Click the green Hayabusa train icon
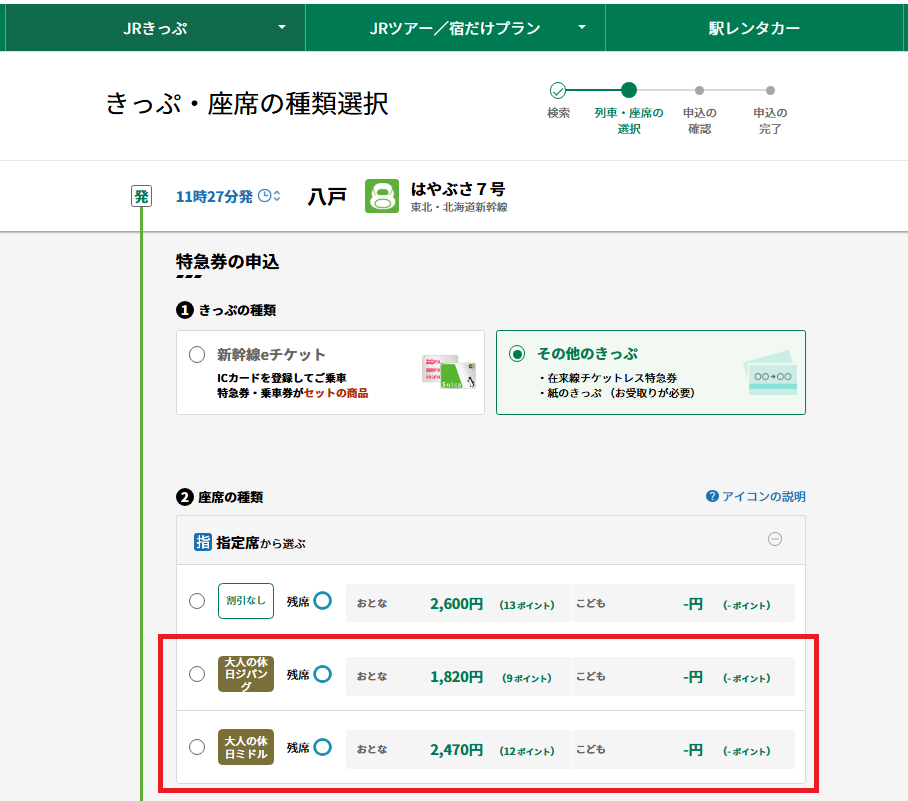This screenshot has height=801, width=908. (x=382, y=196)
